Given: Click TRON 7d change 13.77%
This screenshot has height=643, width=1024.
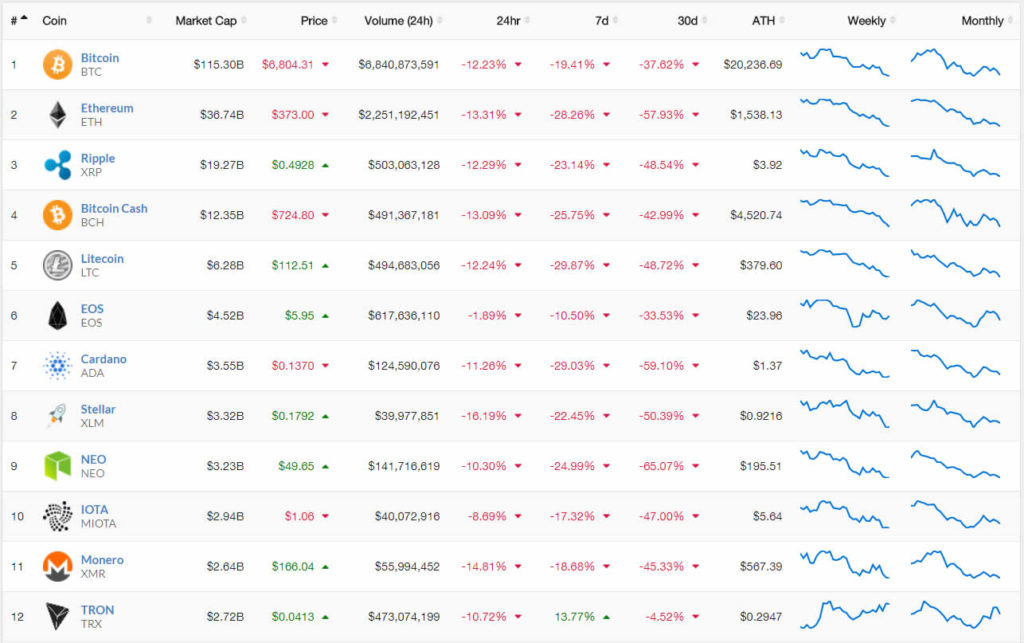Looking at the screenshot, I should pos(574,617).
